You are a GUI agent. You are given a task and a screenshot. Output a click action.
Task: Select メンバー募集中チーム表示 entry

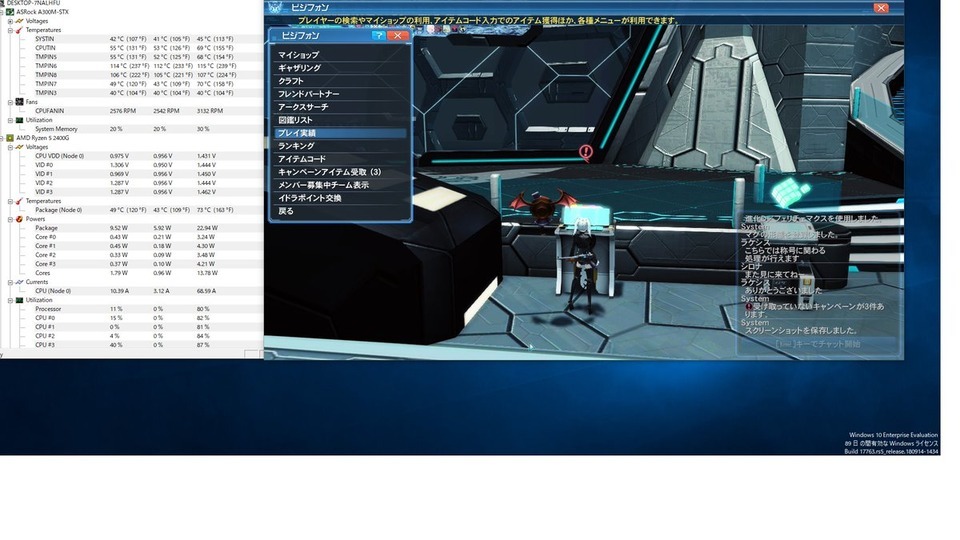click(340, 185)
